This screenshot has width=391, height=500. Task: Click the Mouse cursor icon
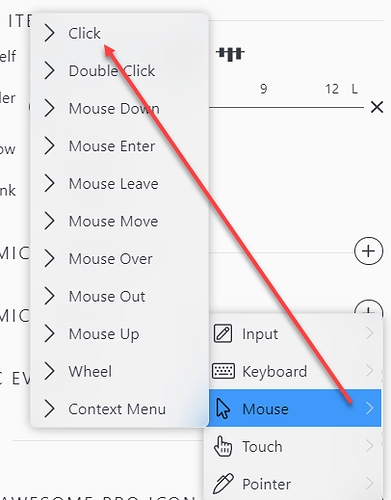223,408
